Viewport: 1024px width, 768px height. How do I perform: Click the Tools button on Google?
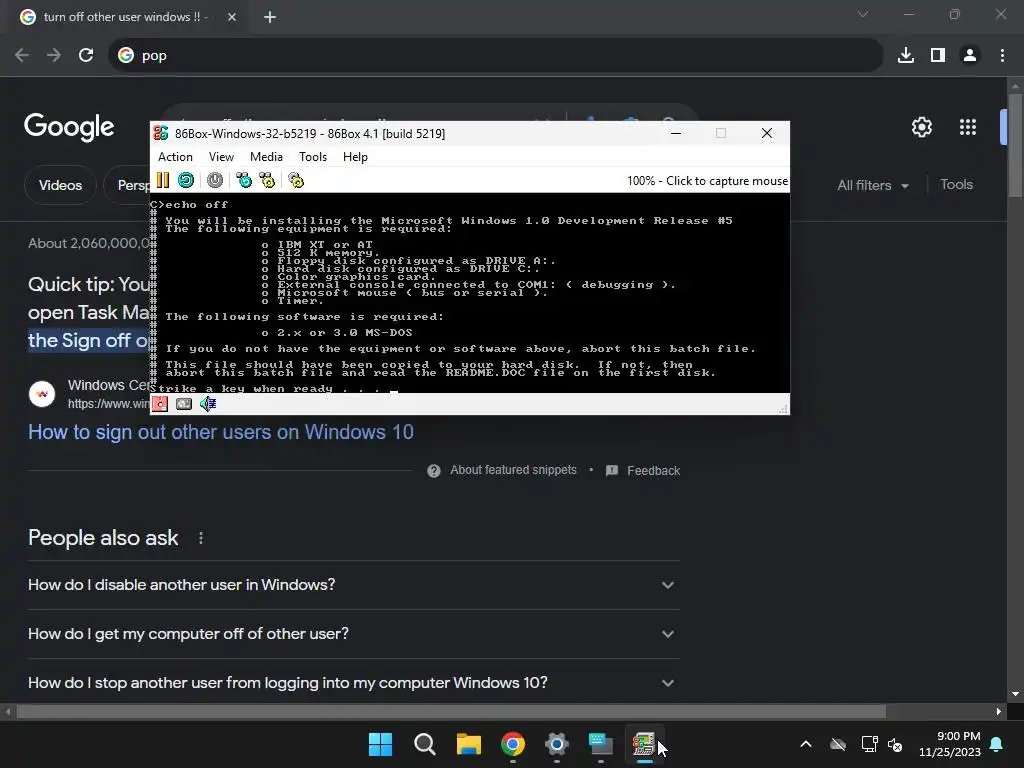click(x=956, y=185)
